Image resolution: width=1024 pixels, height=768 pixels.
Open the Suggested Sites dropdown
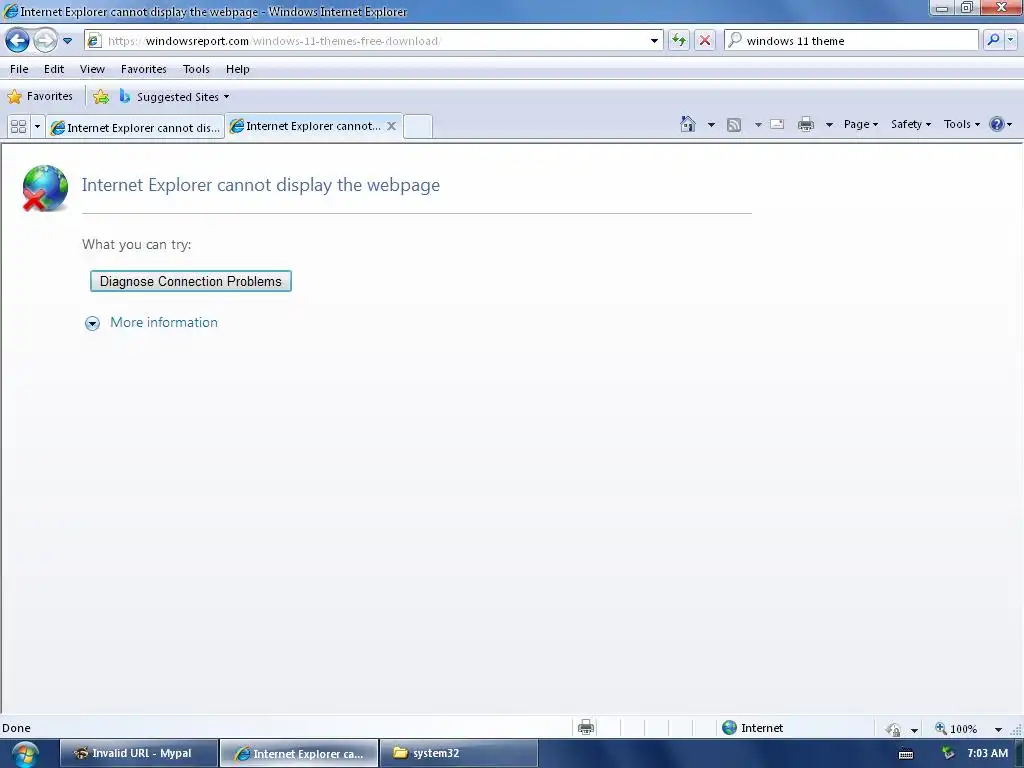tap(175, 97)
